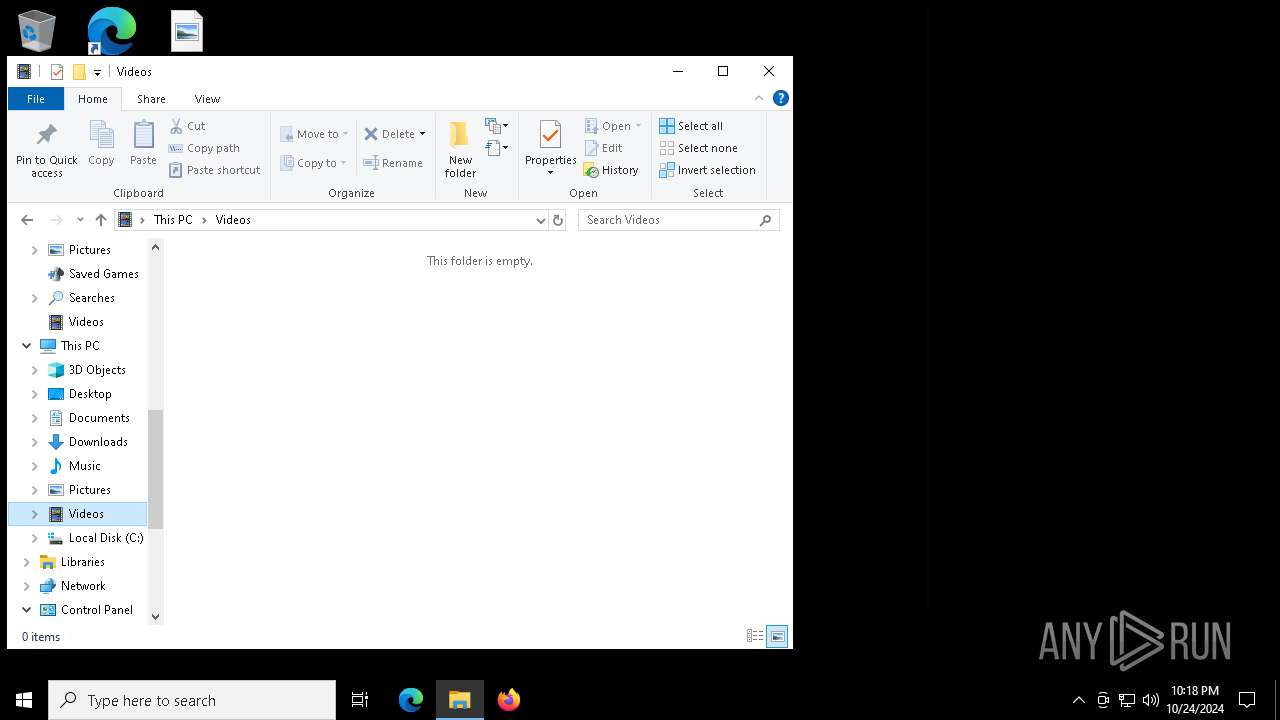Viewport: 1280px width, 720px height.
Task: Click the taskbar search box
Action: [x=192, y=700]
